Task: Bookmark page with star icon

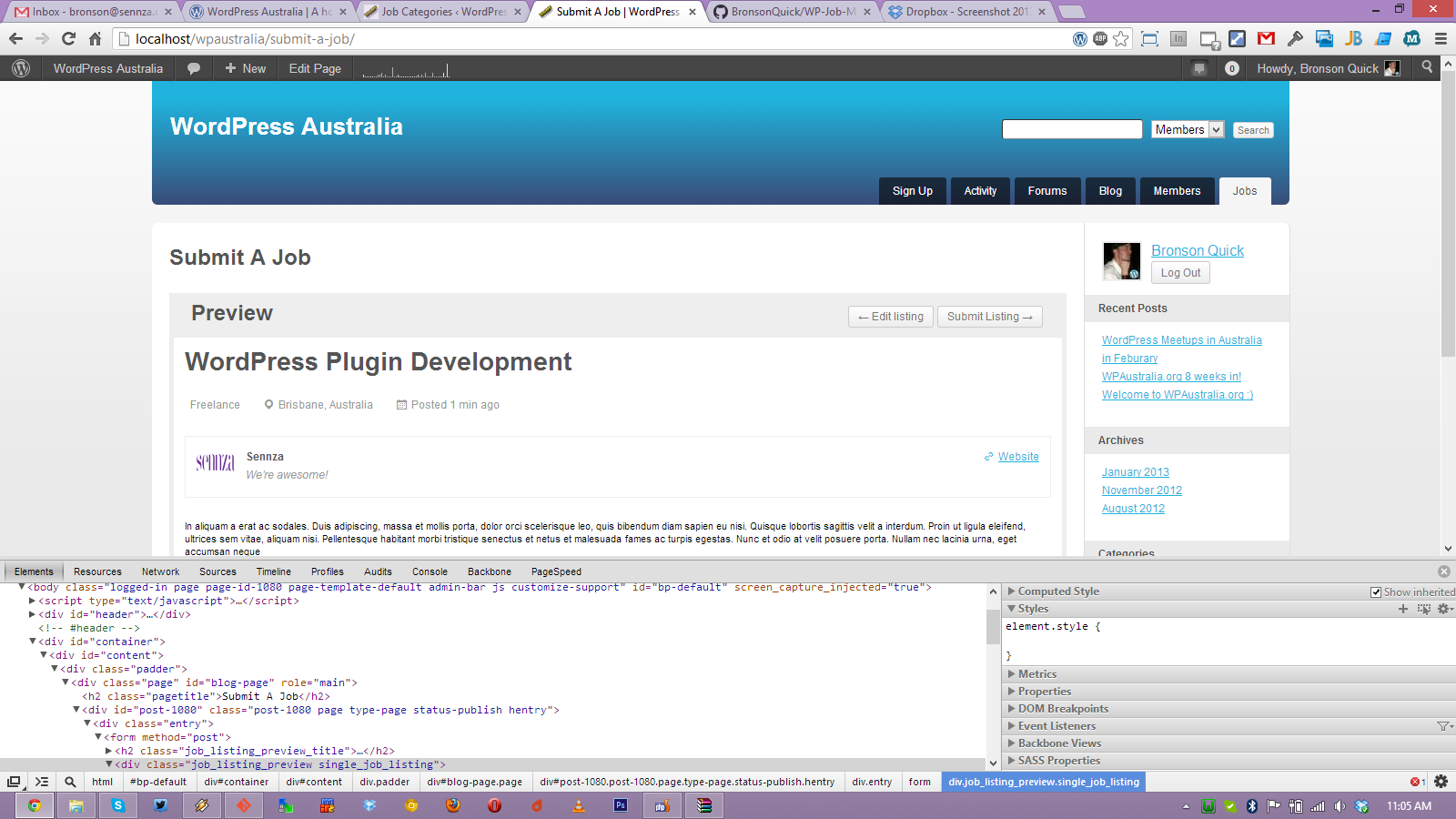Action: 1121,38
